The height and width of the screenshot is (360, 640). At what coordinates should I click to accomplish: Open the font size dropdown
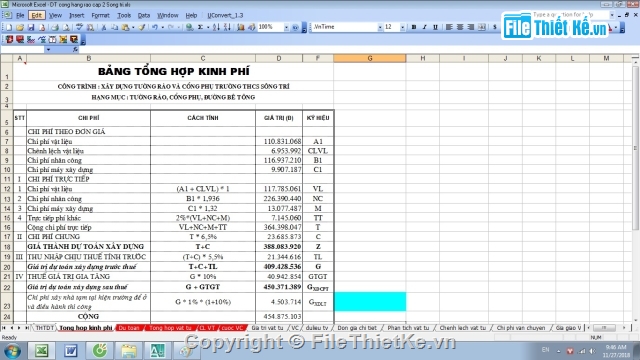click(402, 27)
